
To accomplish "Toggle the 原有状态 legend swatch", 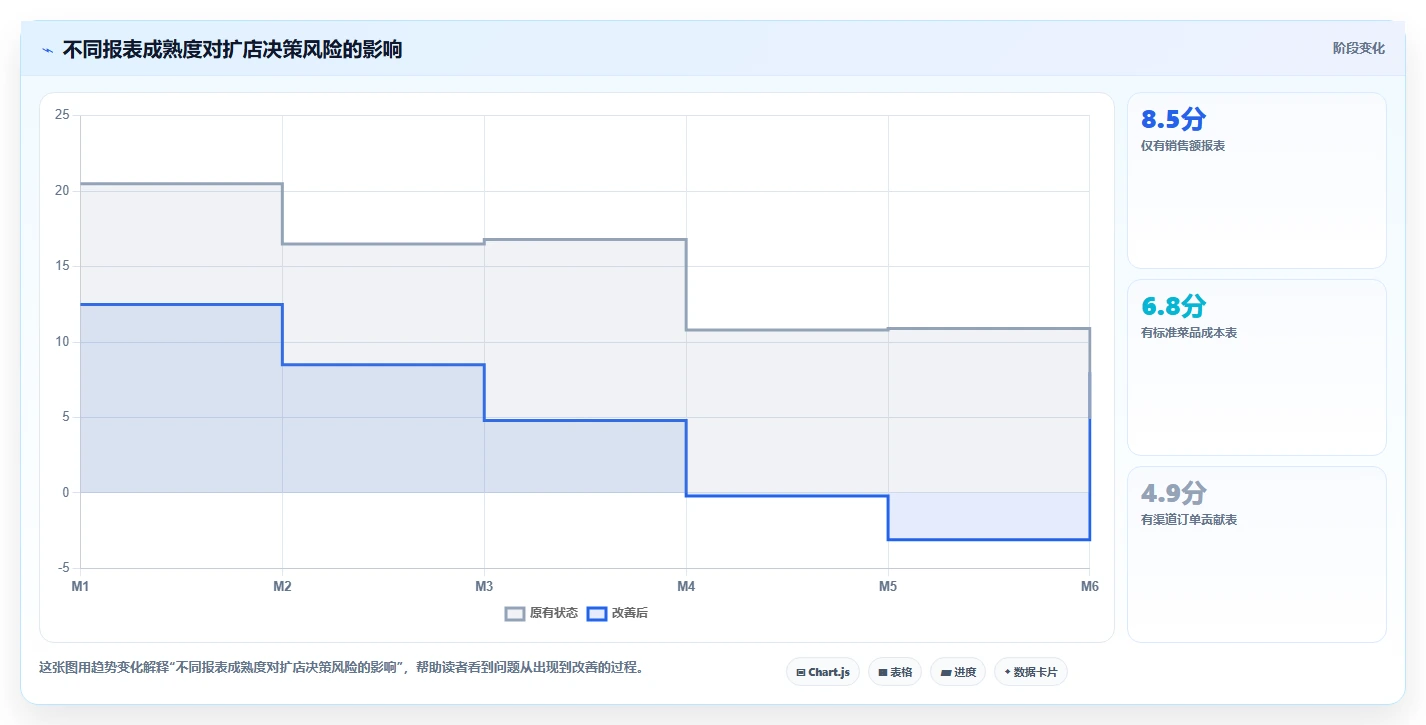I will click(x=515, y=613).
